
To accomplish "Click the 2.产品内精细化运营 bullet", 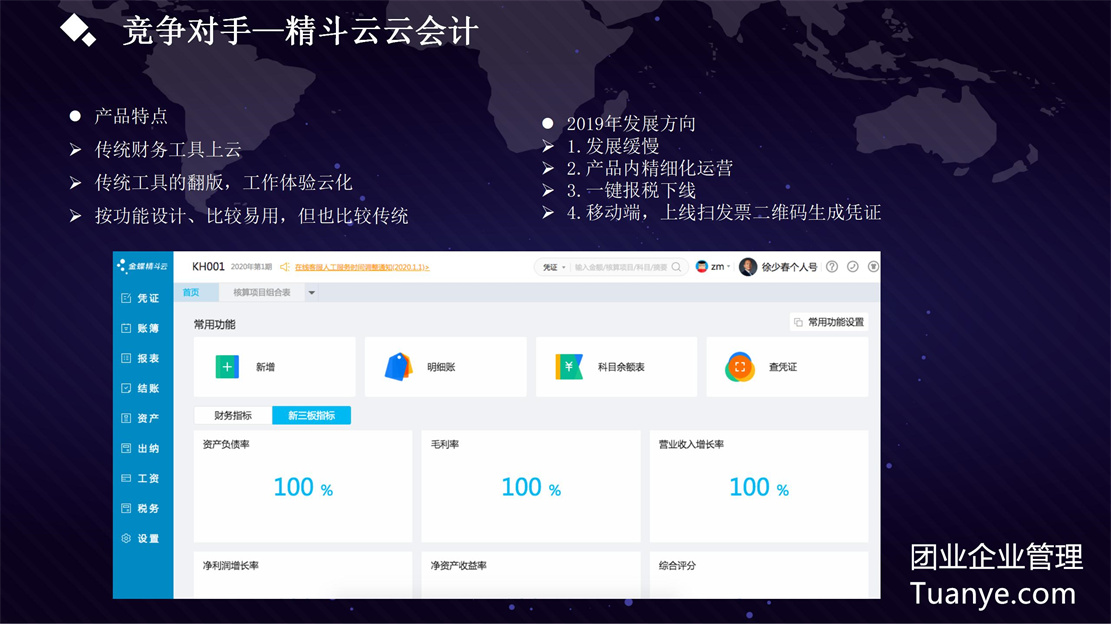I will (650, 169).
